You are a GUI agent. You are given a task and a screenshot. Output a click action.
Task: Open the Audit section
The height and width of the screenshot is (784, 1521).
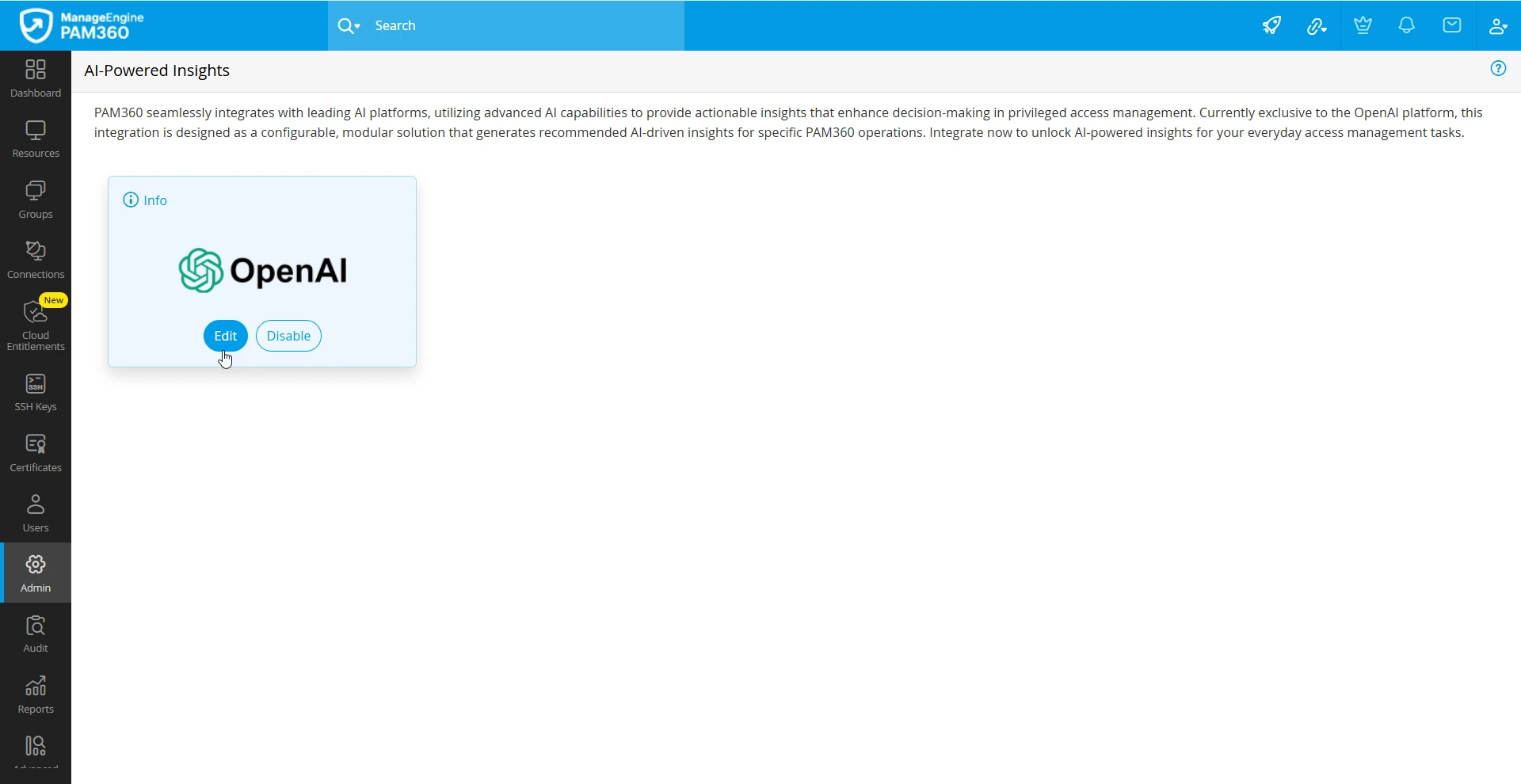[36, 634]
